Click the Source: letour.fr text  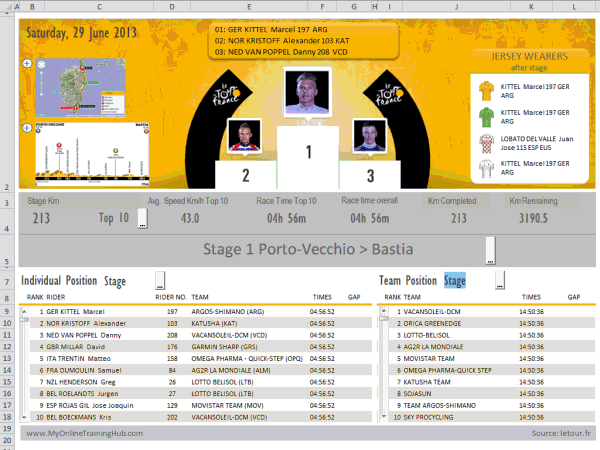click(561, 433)
